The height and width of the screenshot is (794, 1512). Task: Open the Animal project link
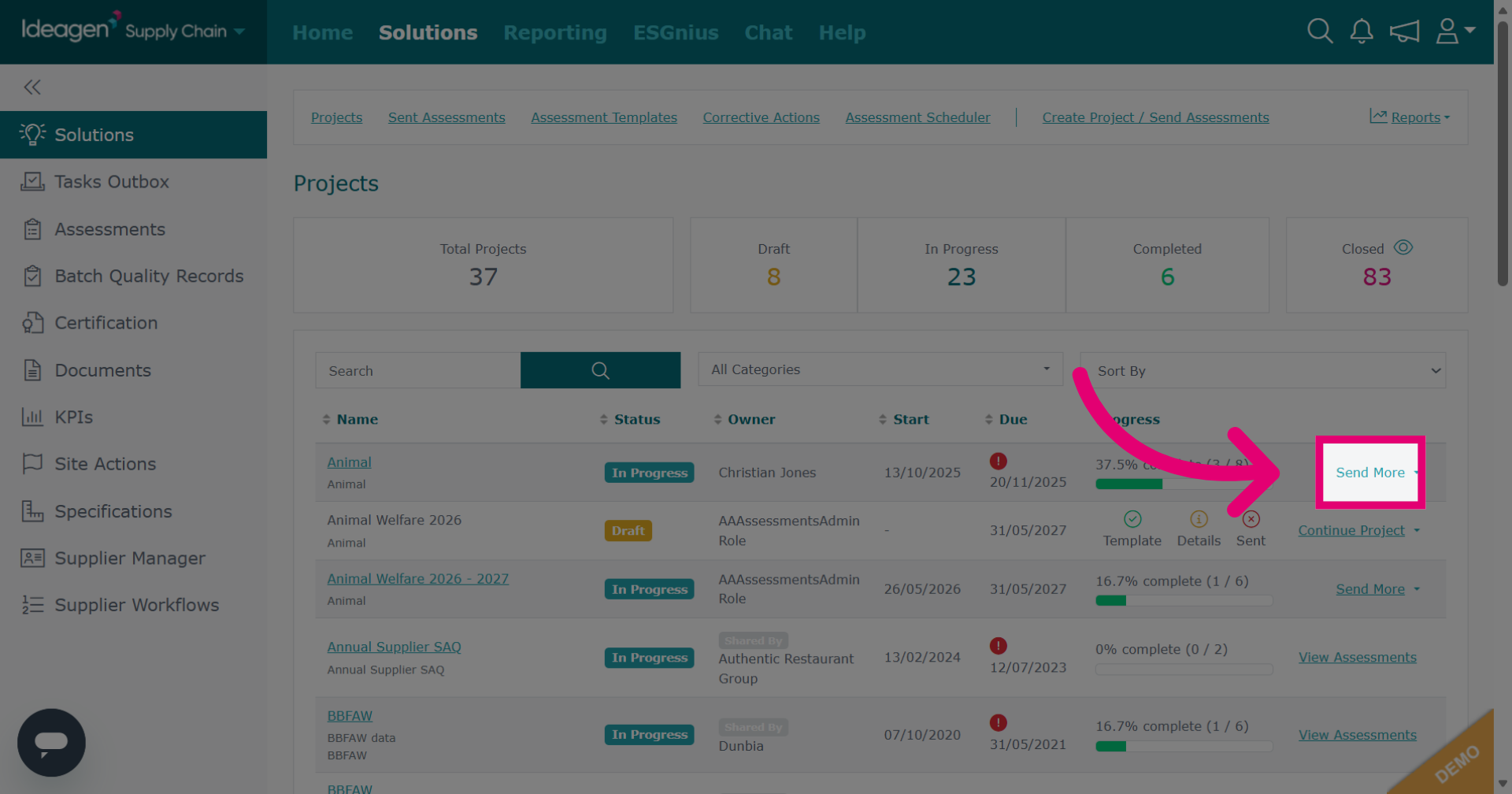[349, 462]
